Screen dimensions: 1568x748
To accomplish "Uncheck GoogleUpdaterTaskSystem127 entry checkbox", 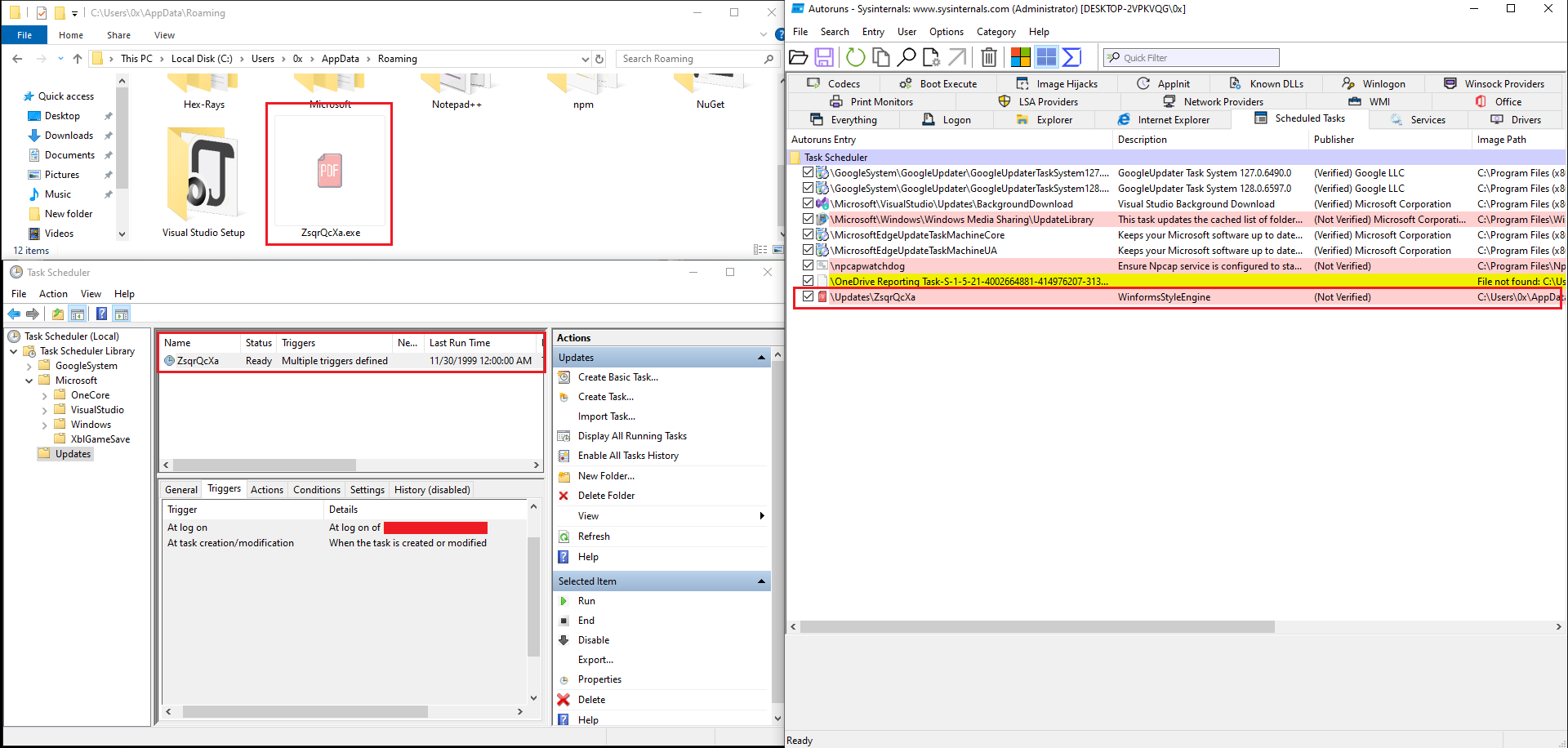I will (x=808, y=172).
